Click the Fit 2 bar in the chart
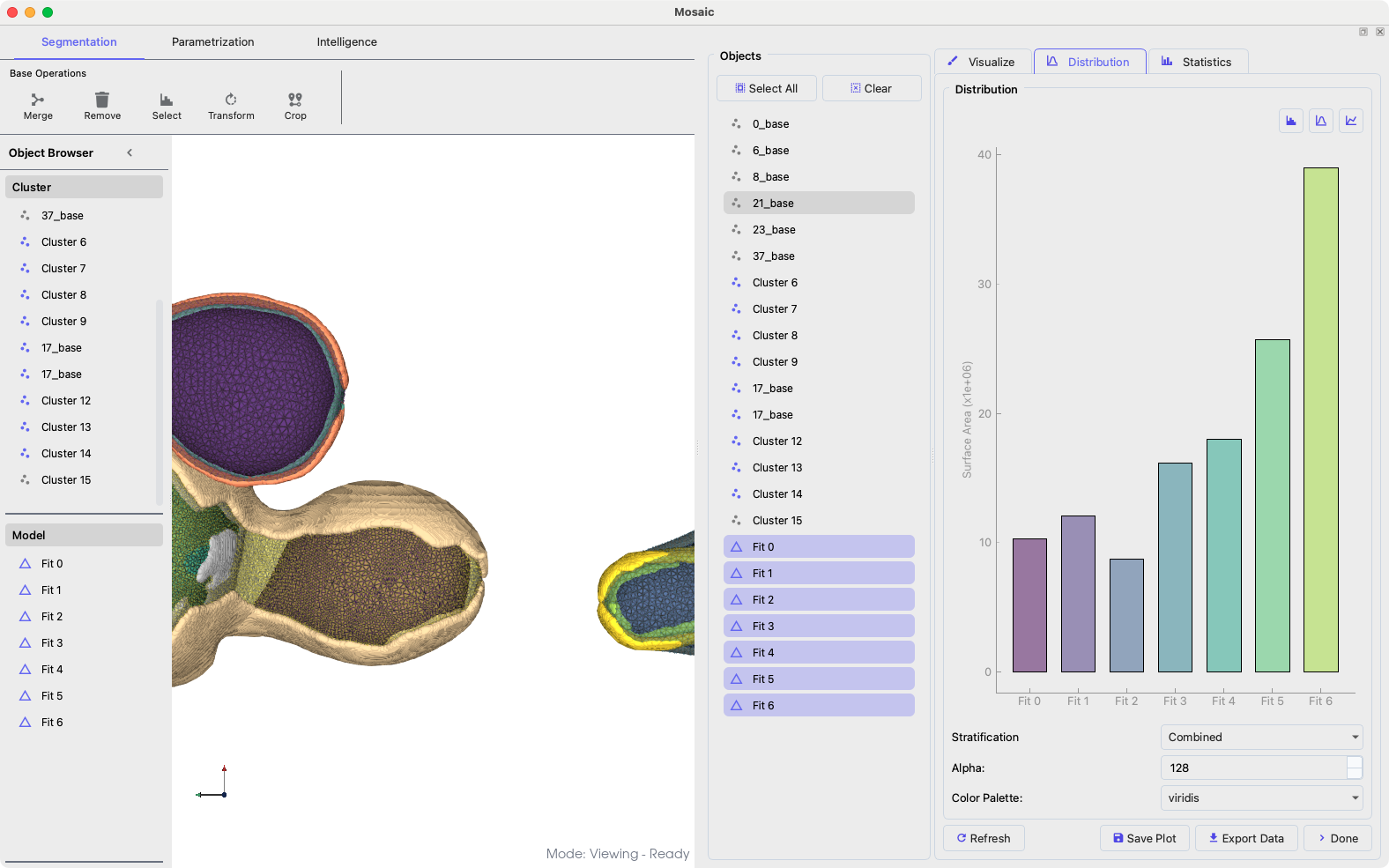Viewport: 1389px width, 868px height. pyautogui.click(x=1126, y=615)
